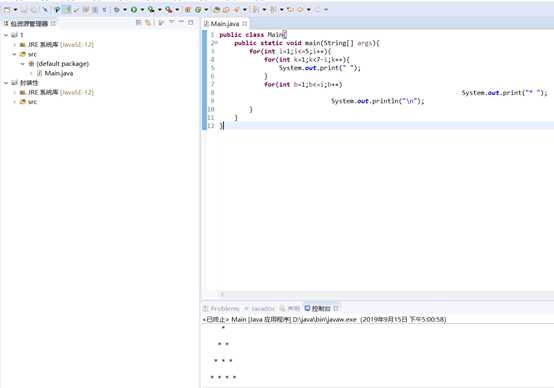Click the console launch line with javaw.exe

click(x=324, y=319)
